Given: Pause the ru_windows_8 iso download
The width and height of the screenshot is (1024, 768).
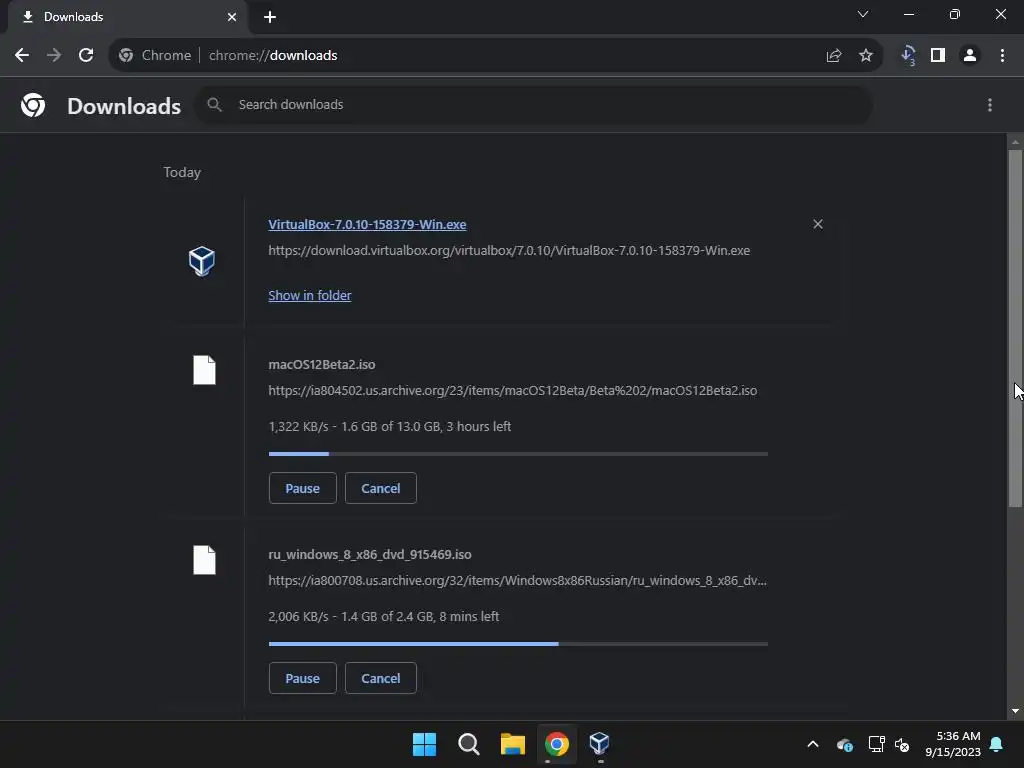Looking at the screenshot, I should click(x=302, y=679).
